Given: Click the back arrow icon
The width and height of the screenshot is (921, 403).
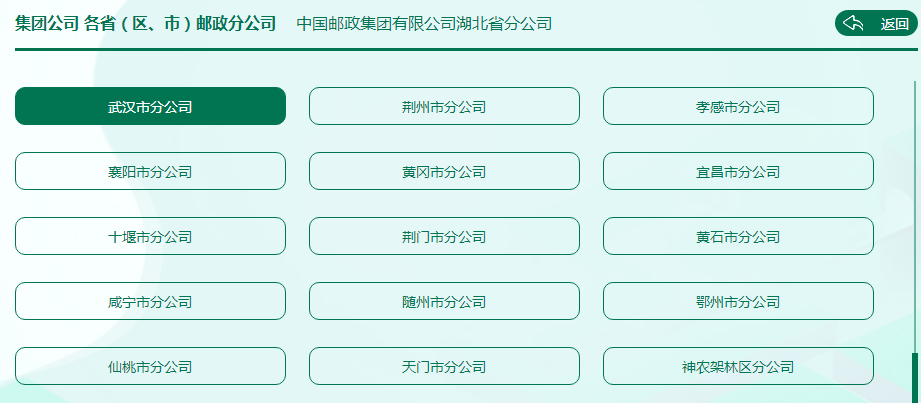Looking at the screenshot, I should (x=853, y=24).
